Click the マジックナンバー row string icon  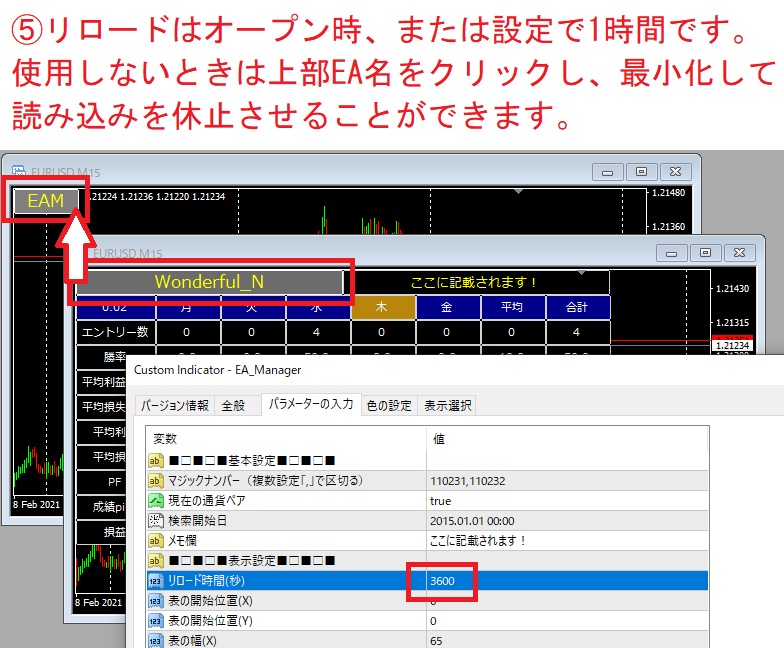point(156,480)
